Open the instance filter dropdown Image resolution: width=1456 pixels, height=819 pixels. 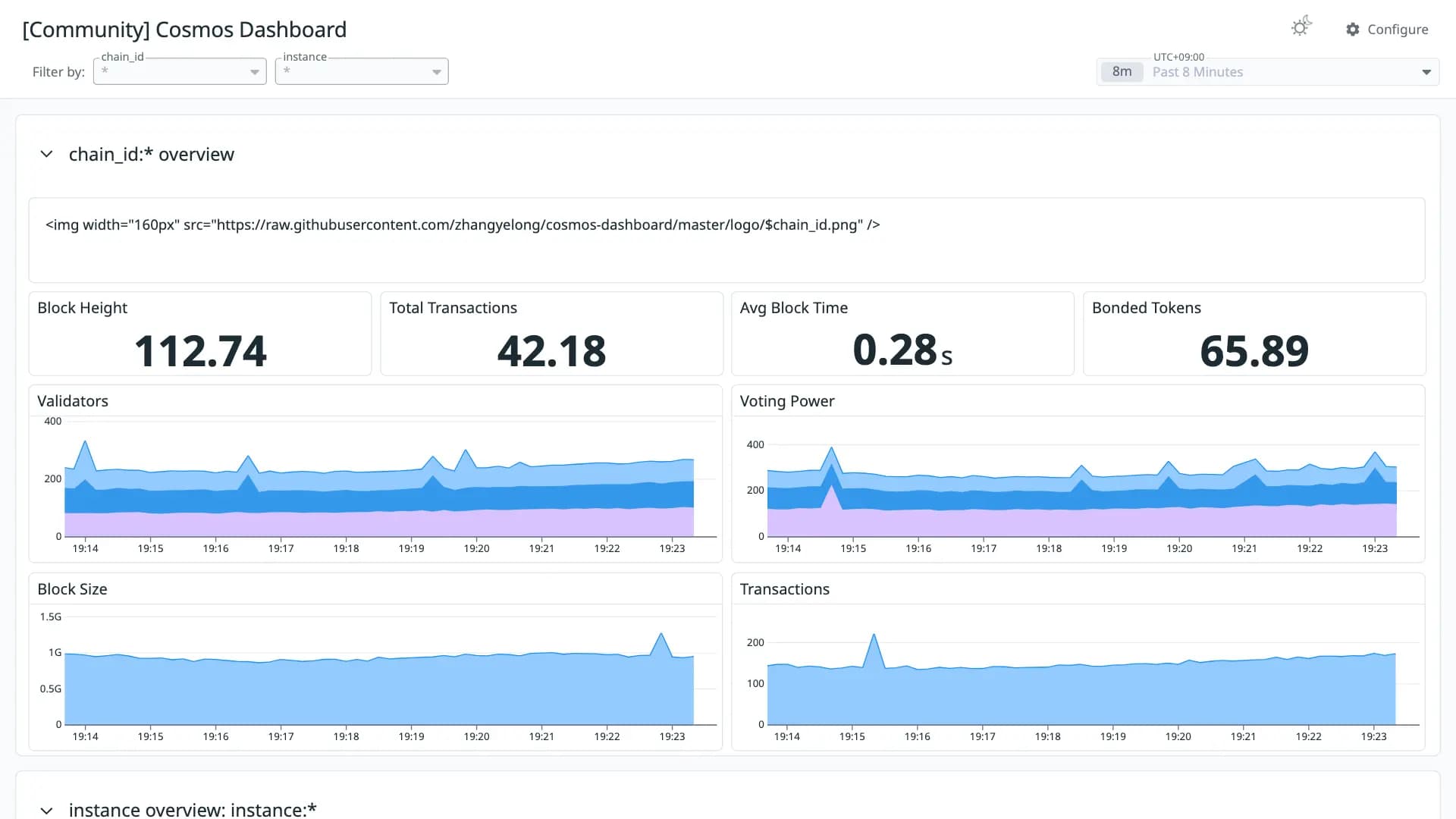click(362, 71)
